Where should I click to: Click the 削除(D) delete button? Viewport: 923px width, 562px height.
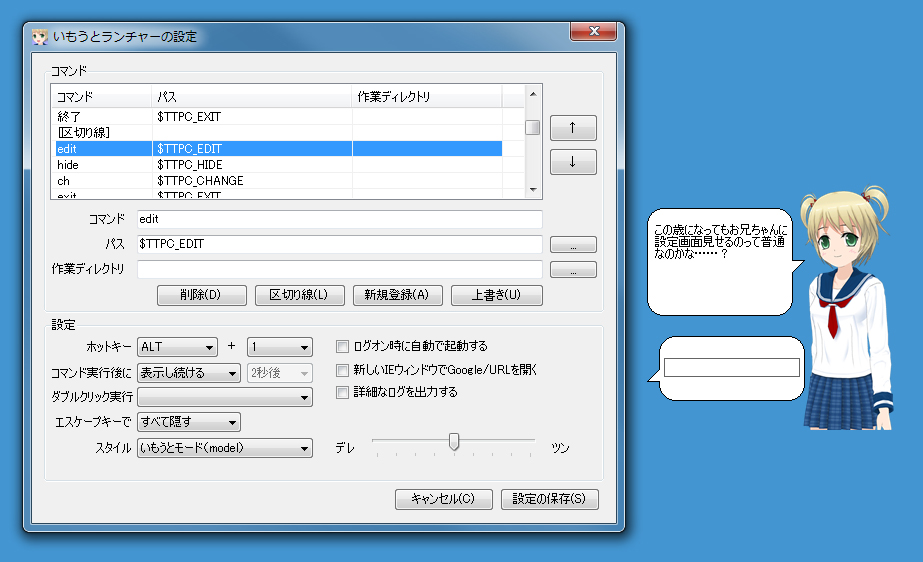click(201, 295)
